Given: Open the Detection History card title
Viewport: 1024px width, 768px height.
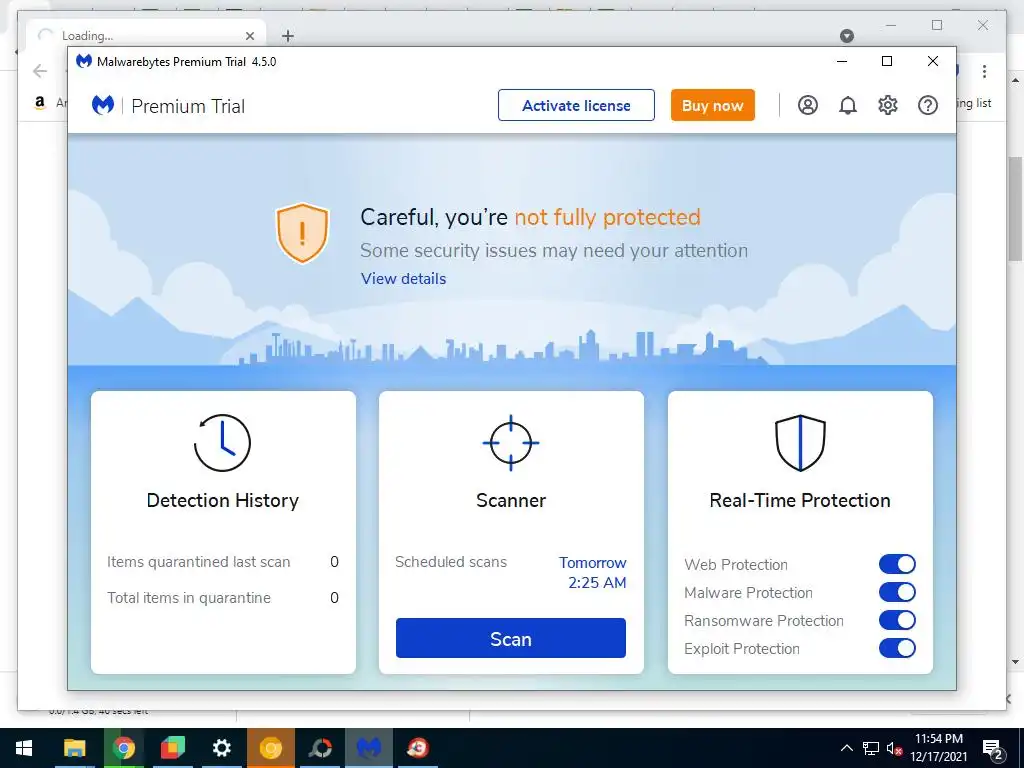Looking at the screenshot, I should coord(223,500).
